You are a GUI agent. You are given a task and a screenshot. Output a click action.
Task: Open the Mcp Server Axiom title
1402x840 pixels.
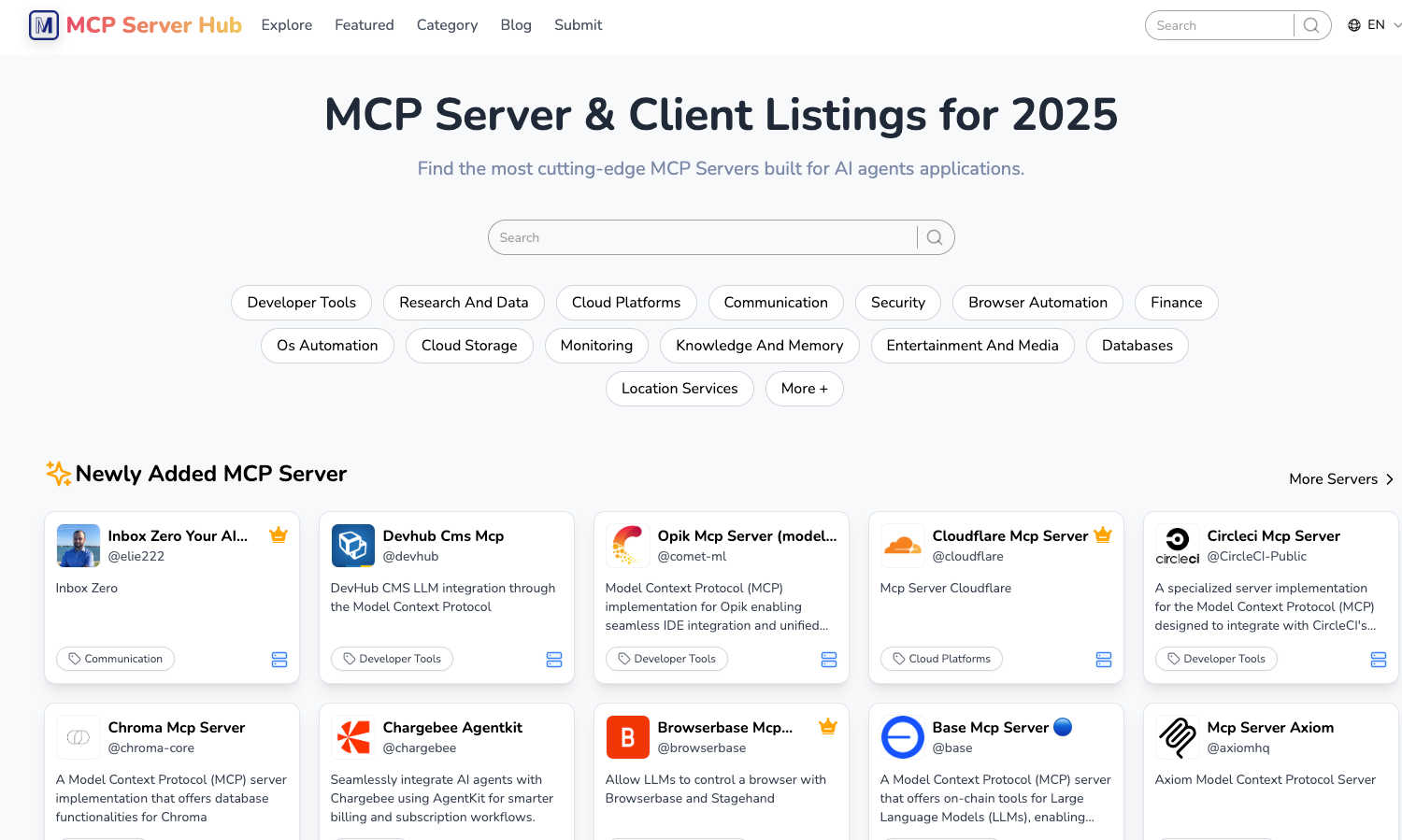(x=1270, y=727)
